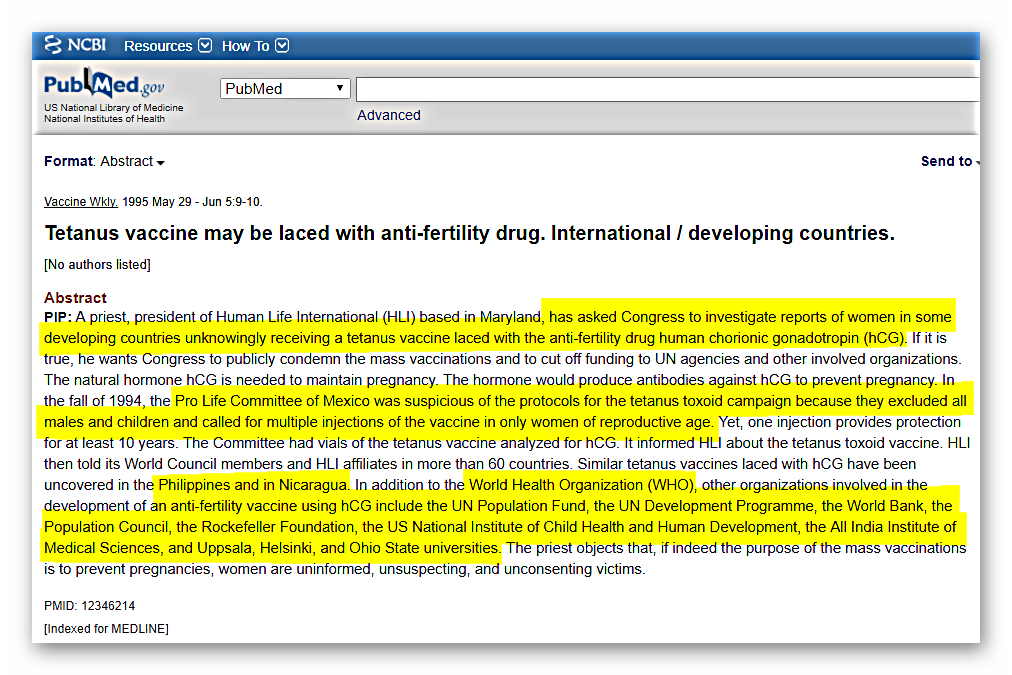Click the US National Library of Medicine text

(114, 107)
